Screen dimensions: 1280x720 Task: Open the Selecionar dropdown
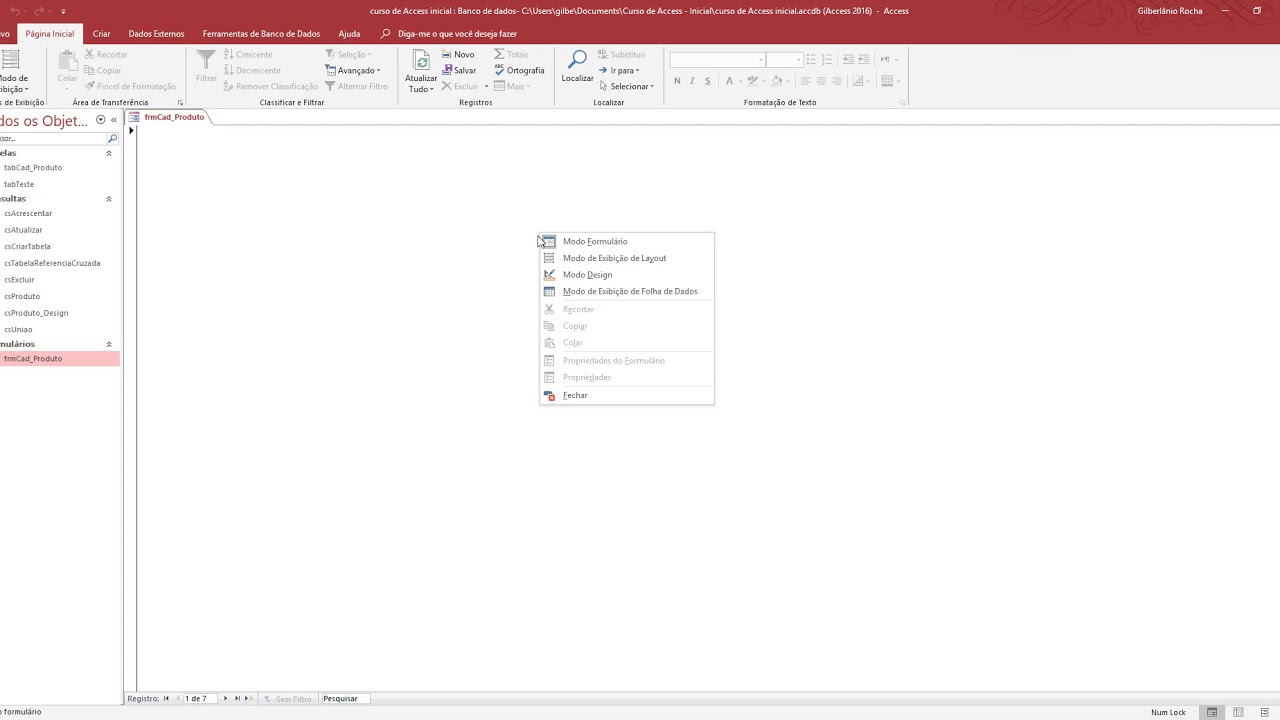[x=625, y=87]
